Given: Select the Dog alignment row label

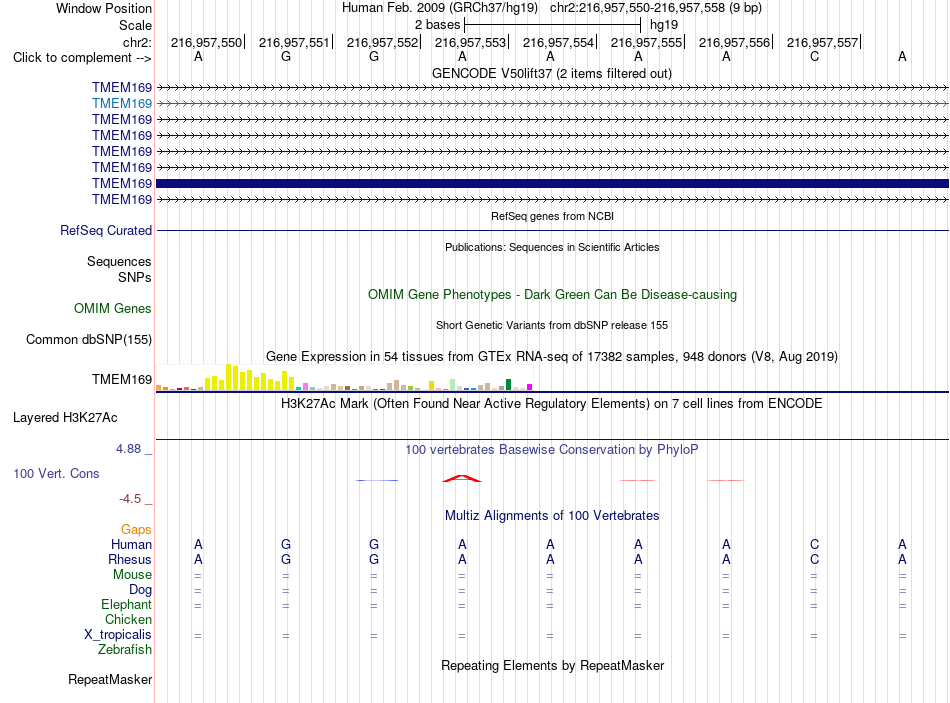Looking at the screenshot, I should point(140,590).
